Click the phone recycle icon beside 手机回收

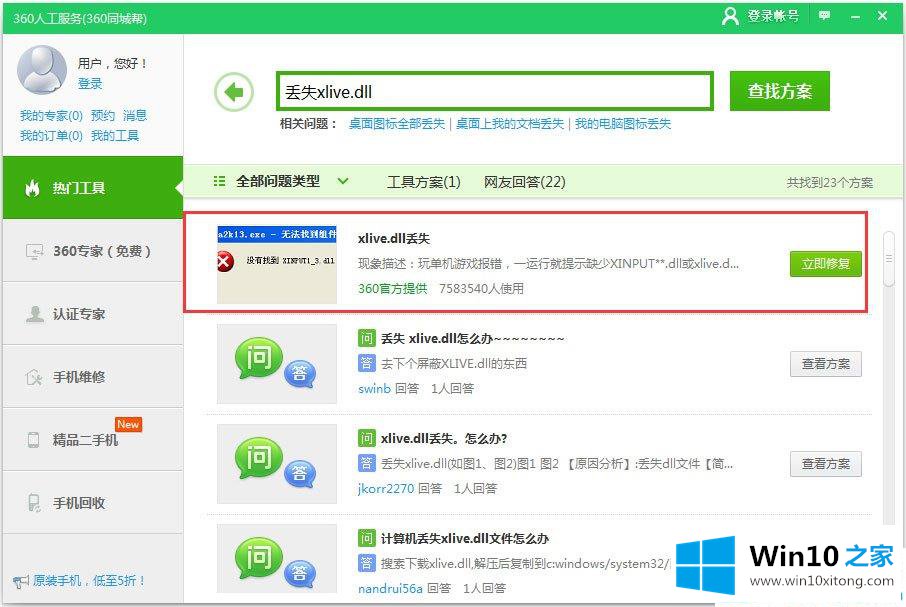(x=34, y=503)
